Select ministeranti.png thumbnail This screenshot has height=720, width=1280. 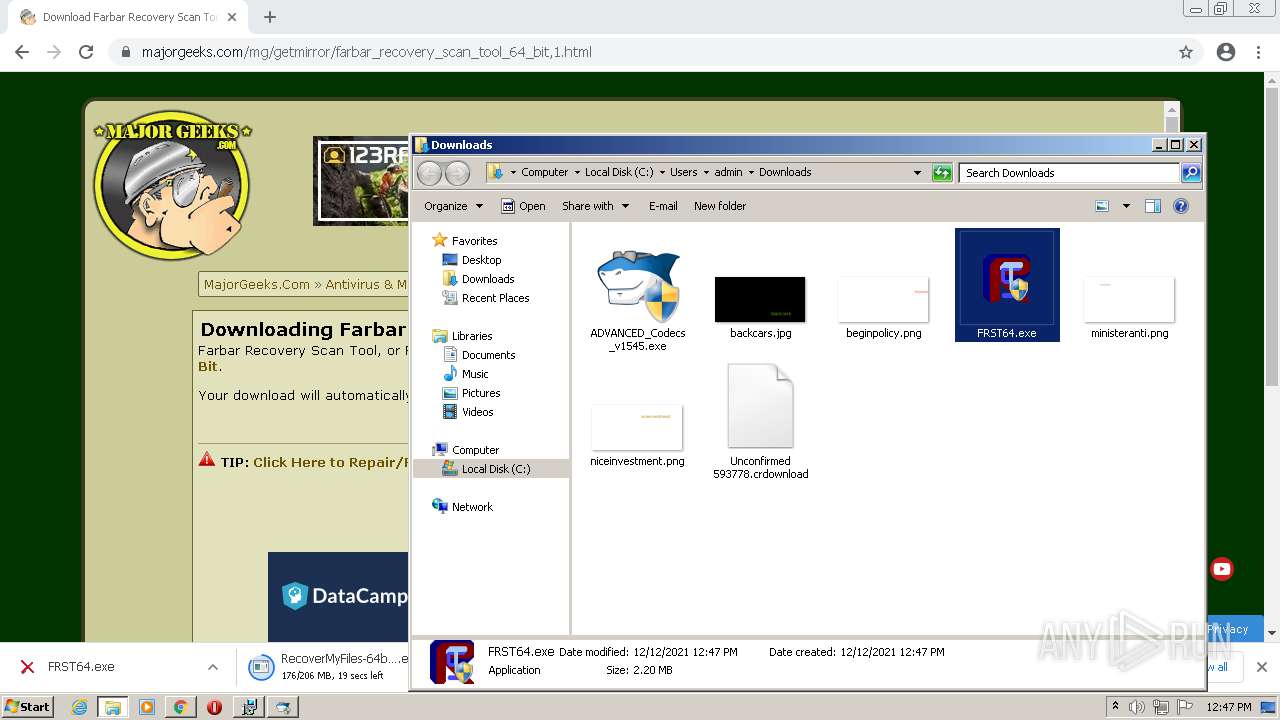pos(1129,299)
